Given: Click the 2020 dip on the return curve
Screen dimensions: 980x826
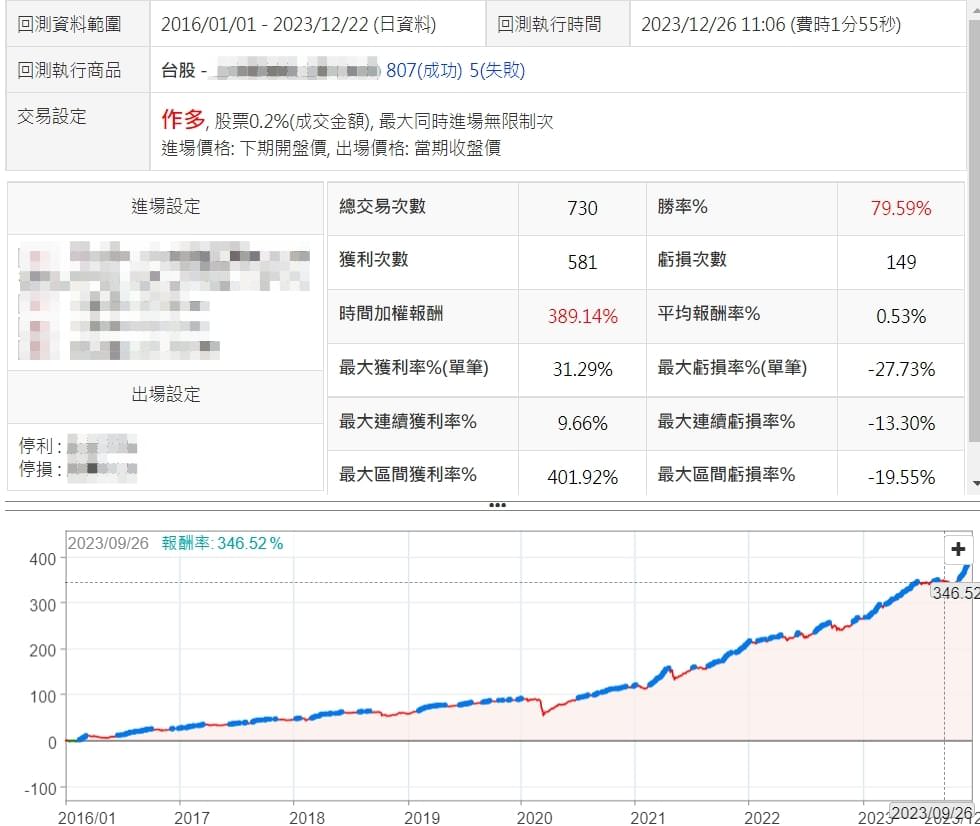Looking at the screenshot, I should [x=543, y=714].
